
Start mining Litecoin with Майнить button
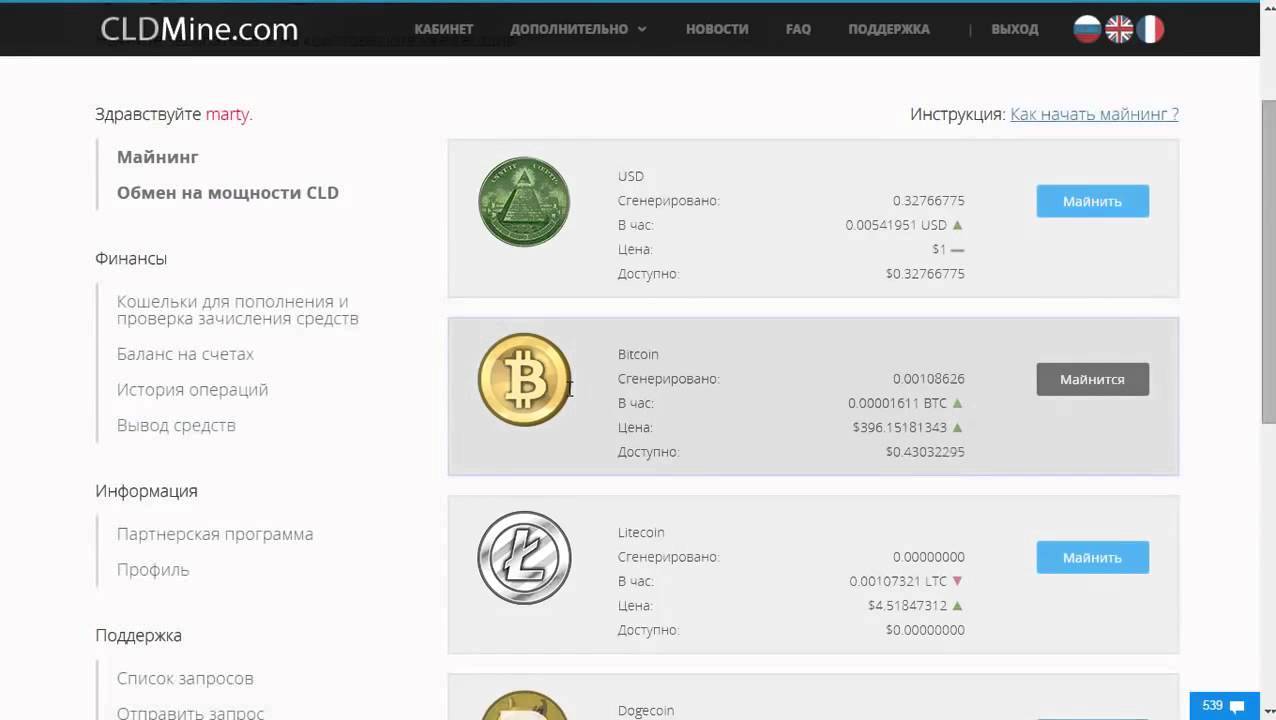pyautogui.click(x=1092, y=557)
